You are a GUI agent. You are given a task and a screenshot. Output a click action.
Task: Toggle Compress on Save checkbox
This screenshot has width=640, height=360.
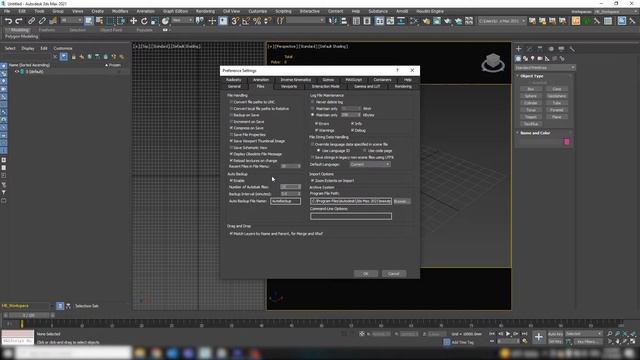coord(231,128)
